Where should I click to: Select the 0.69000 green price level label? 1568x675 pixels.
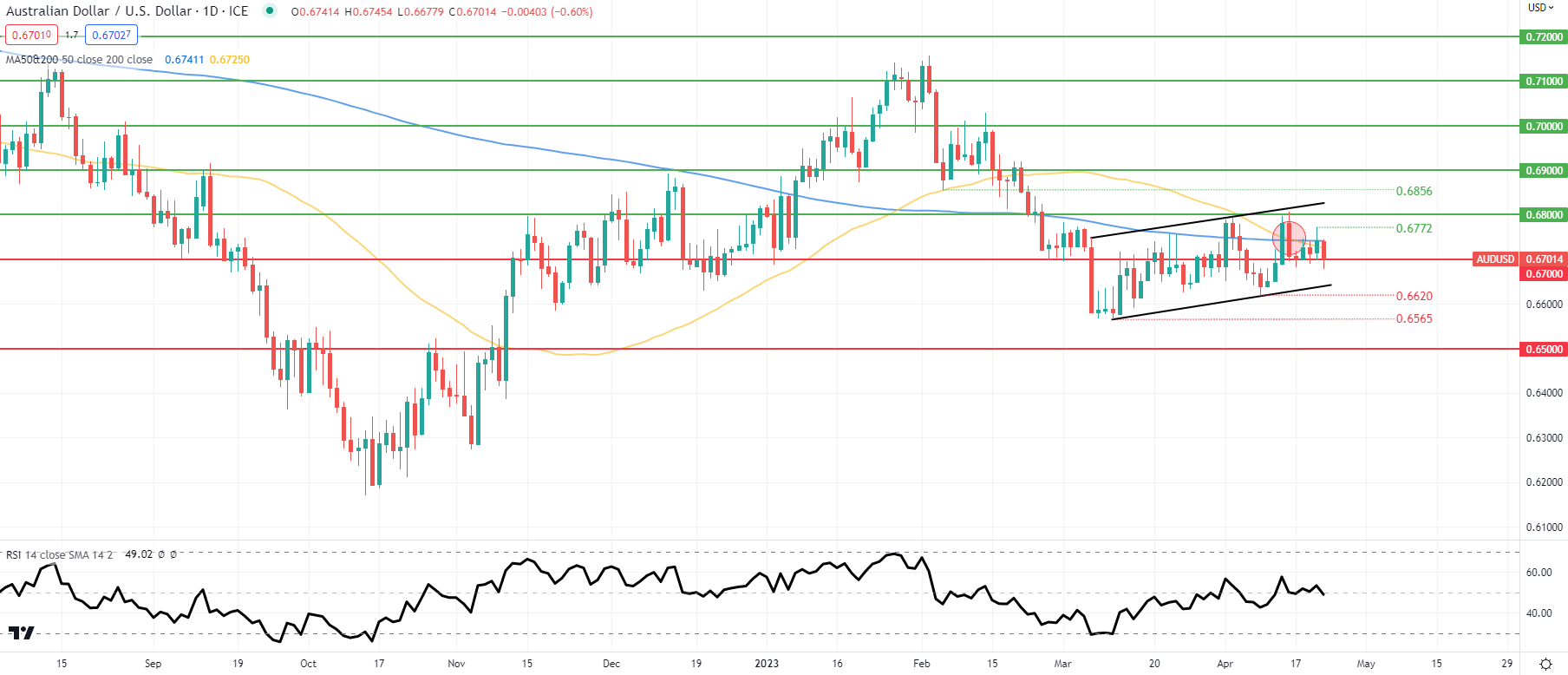coord(1544,171)
